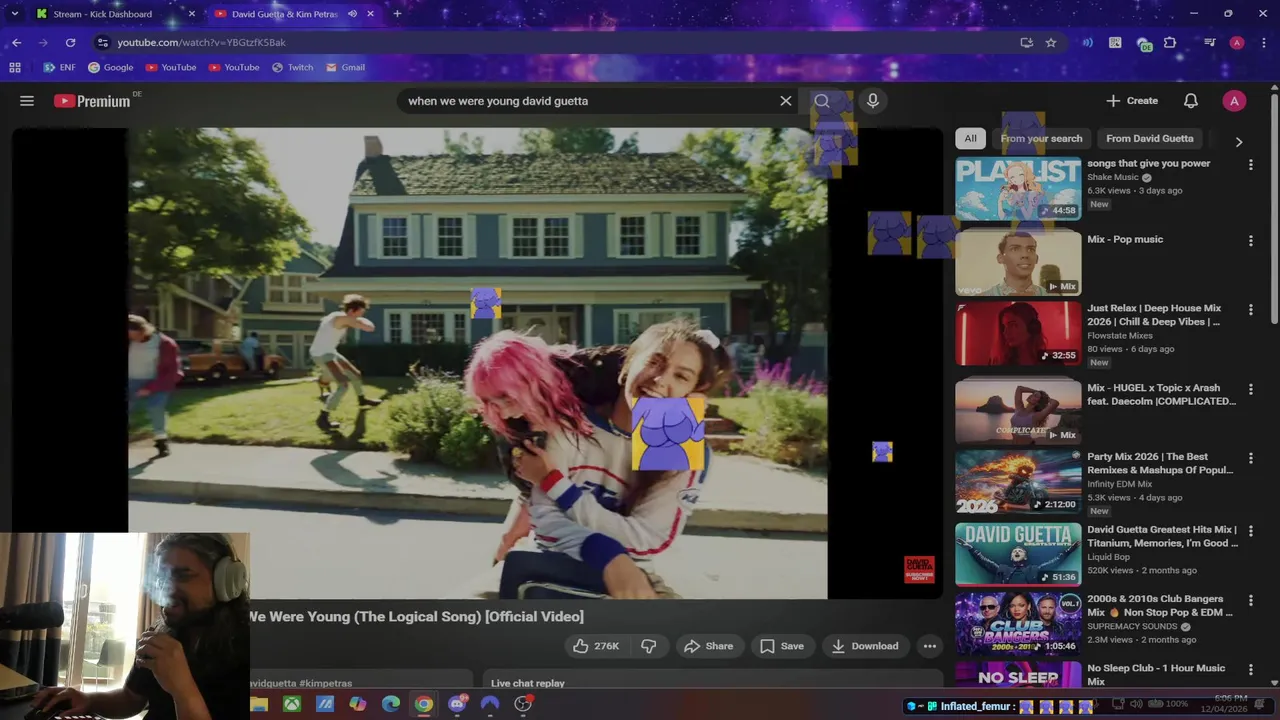Open Chrome extensions puzzle icon
This screenshot has width=1280, height=720.
(x=1170, y=43)
